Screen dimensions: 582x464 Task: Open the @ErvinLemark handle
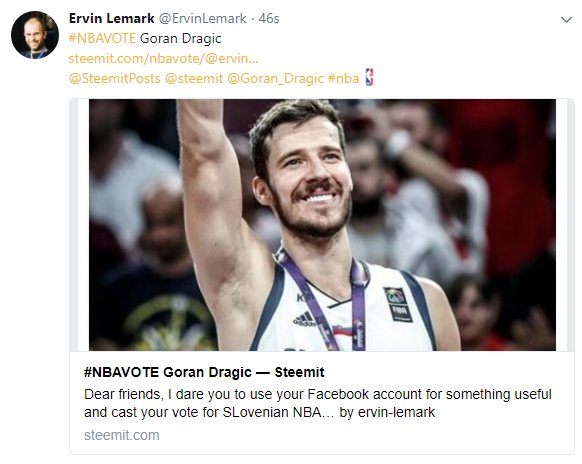click(x=203, y=19)
